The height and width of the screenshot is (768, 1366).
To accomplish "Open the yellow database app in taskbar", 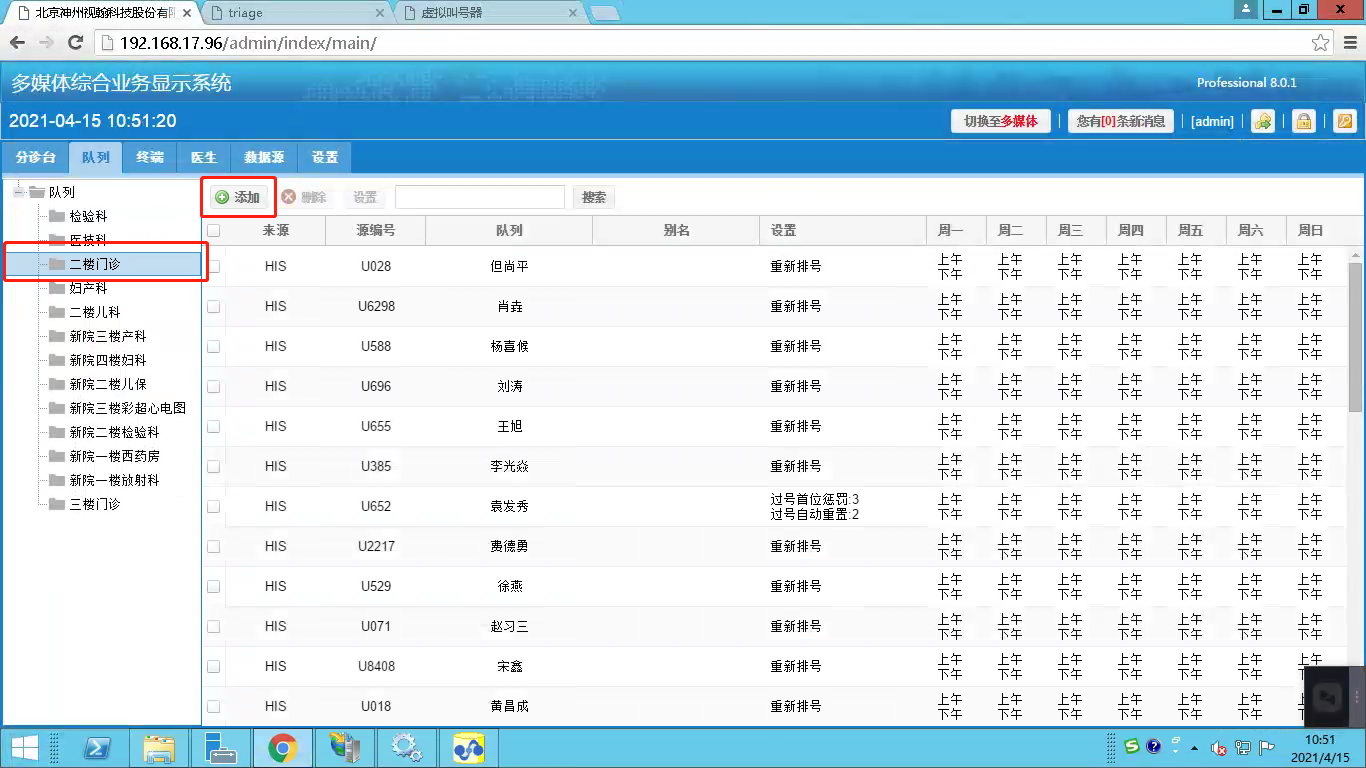I will pyautogui.click(x=467, y=748).
